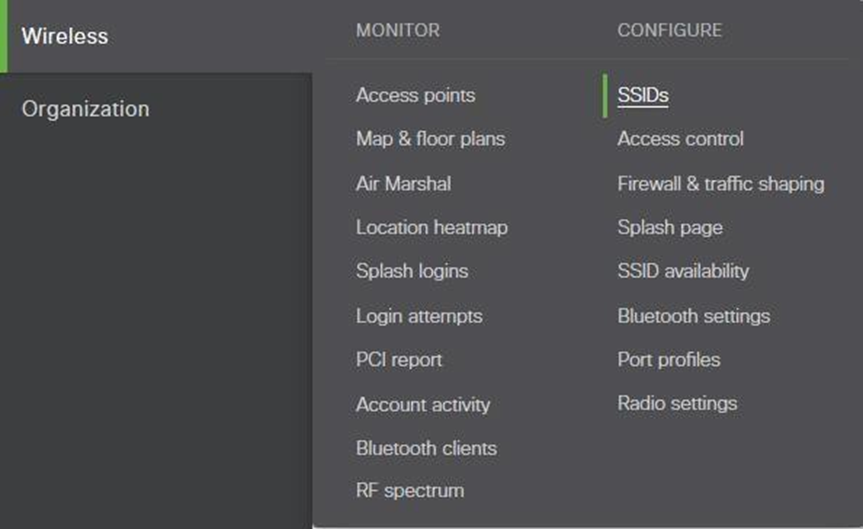Image resolution: width=863 pixels, height=529 pixels.
Task: Select Port profiles
Action: 668,360
